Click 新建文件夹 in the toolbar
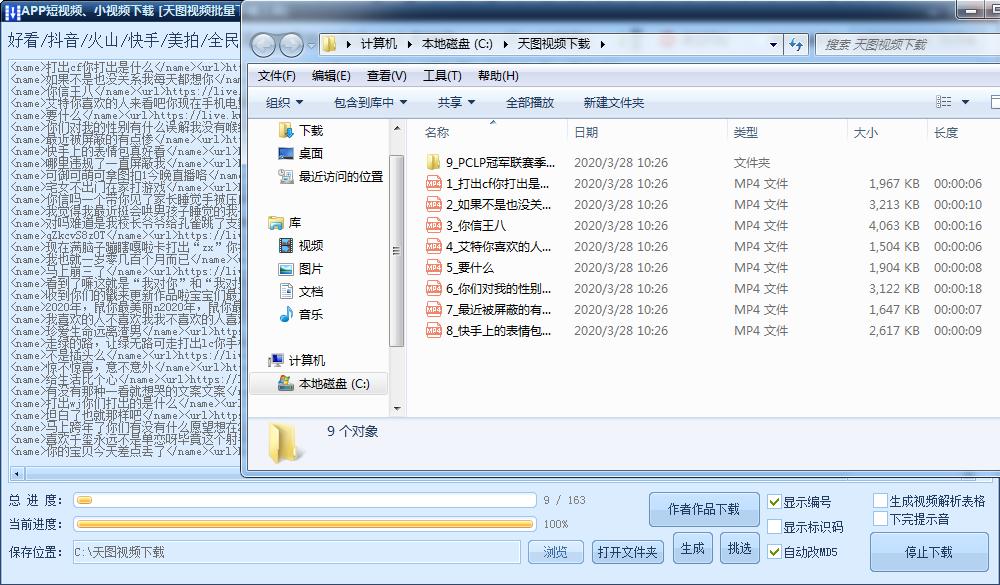The width and height of the screenshot is (1000, 585). [614, 102]
